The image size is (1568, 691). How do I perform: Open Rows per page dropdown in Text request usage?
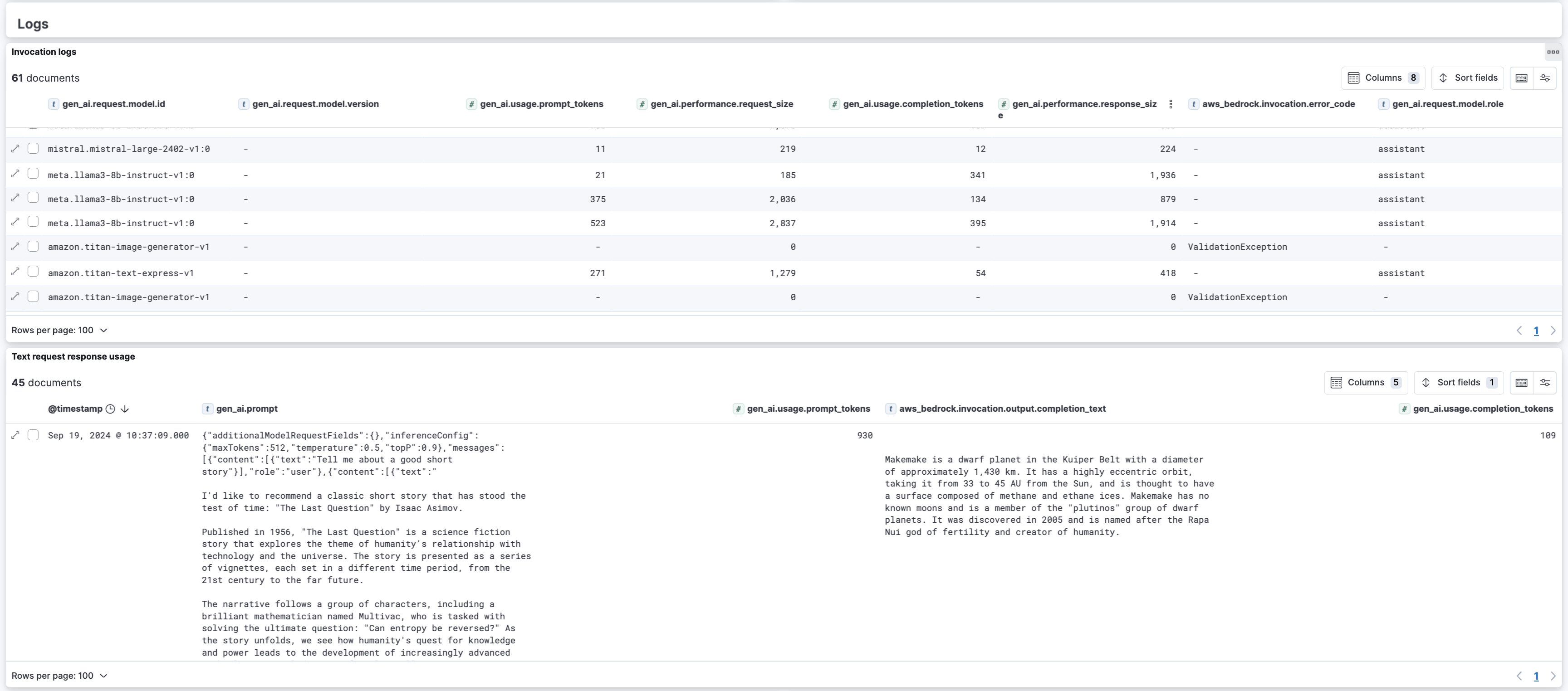(59, 676)
